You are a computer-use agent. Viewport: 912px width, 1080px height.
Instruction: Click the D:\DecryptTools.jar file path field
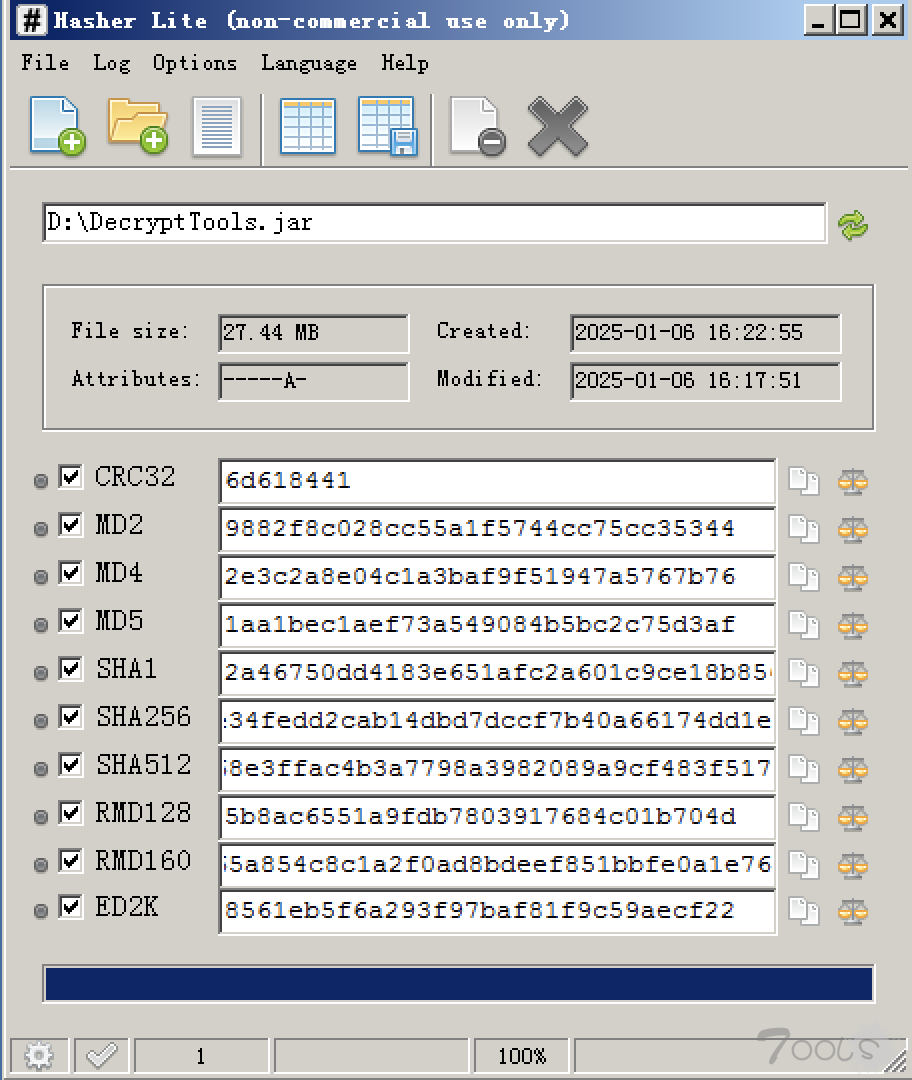434,222
